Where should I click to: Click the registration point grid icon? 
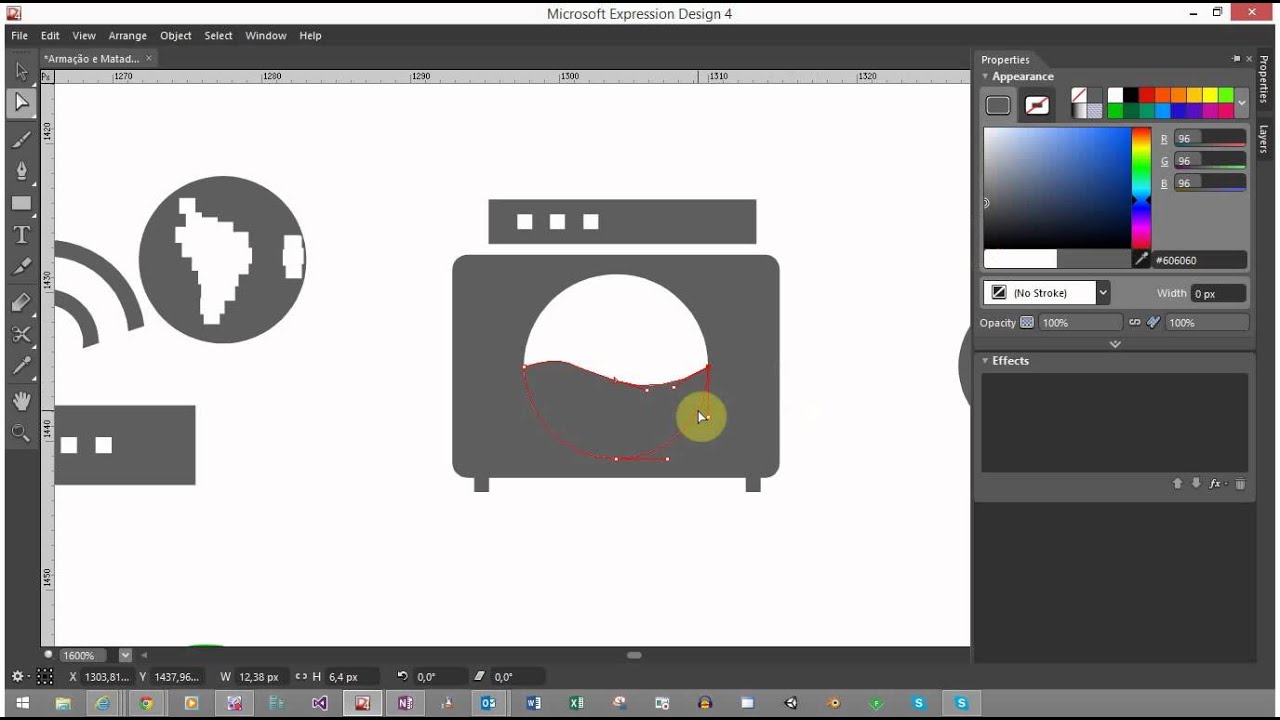(45, 677)
